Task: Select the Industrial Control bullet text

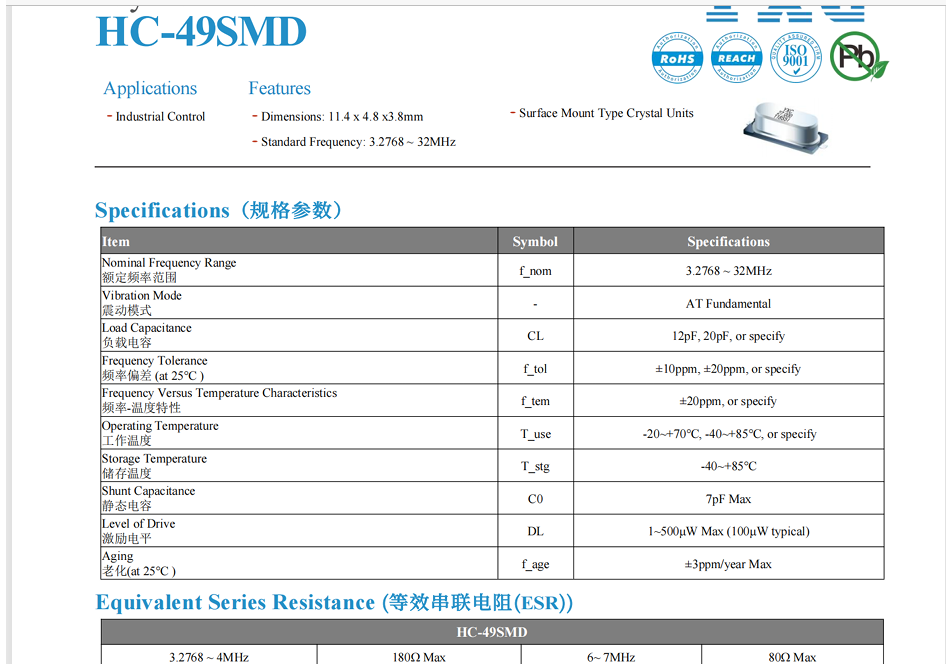Action: tap(160, 117)
